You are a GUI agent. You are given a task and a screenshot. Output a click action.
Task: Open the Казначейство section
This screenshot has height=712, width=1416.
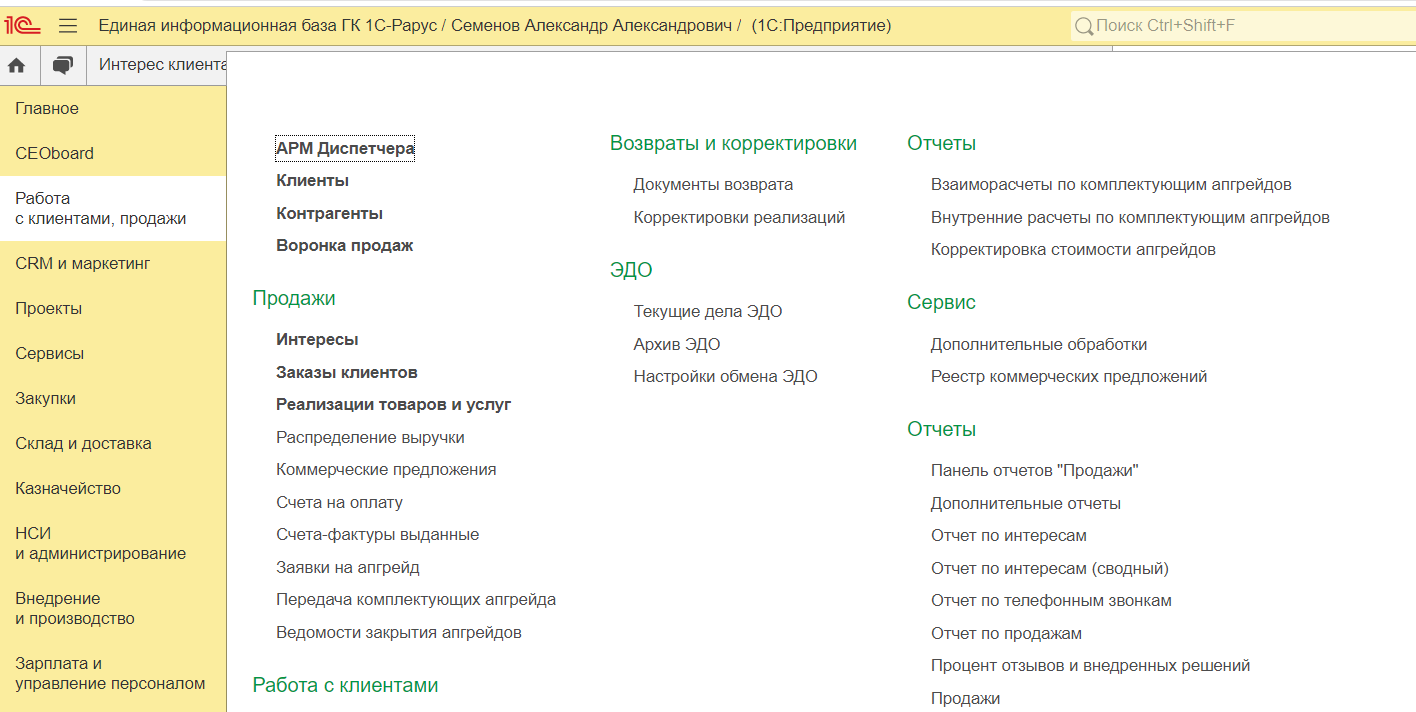coord(113,488)
